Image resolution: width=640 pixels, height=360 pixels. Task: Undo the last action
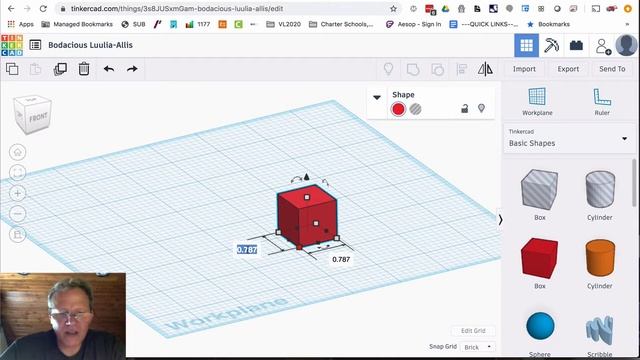pyautogui.click(x=109, y=69)
